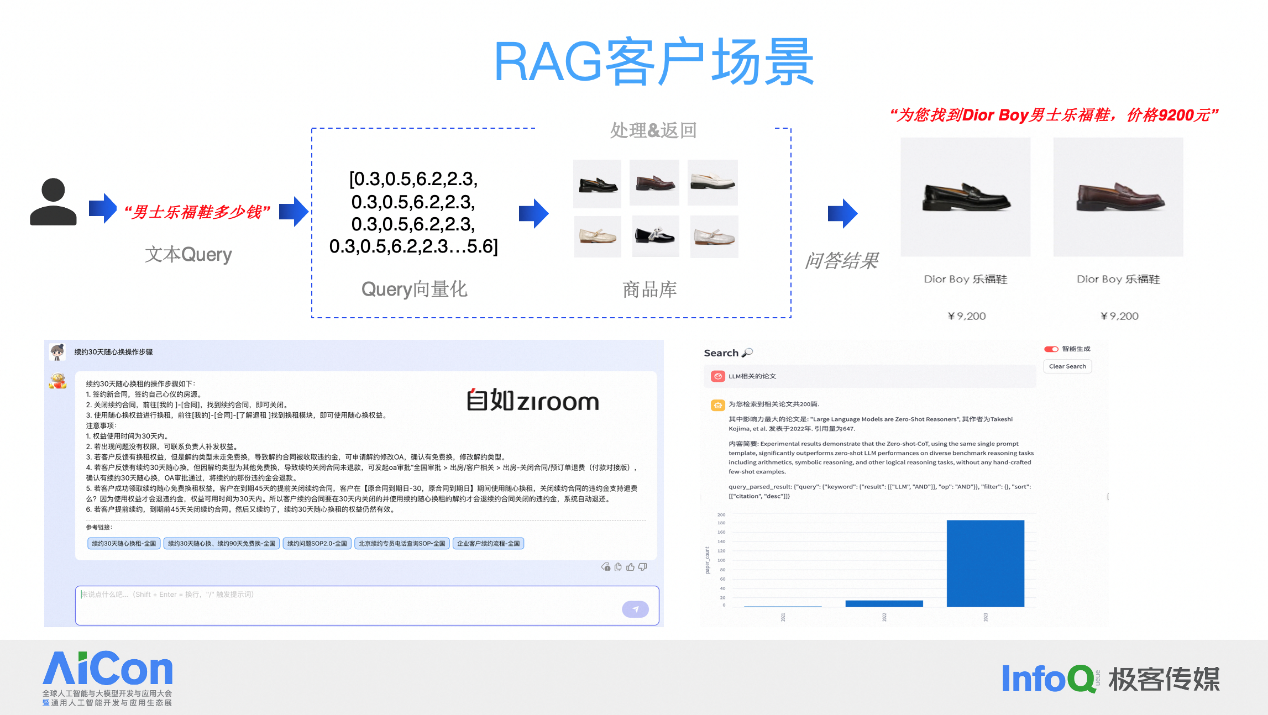Click the thumbs-up icon under the chat reply
Viewport: 1268px width, 715px height.
630,567
